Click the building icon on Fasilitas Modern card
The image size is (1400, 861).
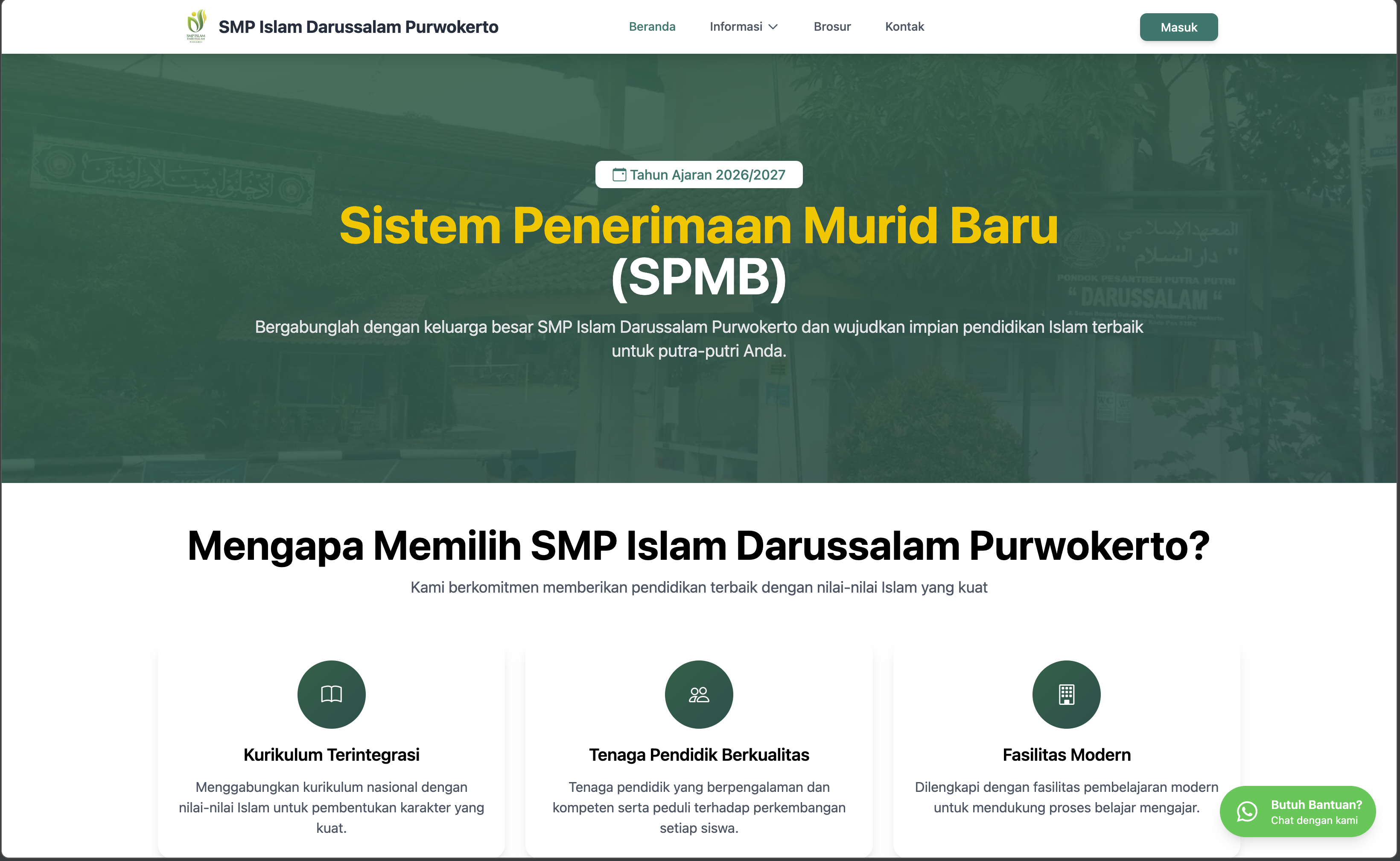[x=1067, y=694]
